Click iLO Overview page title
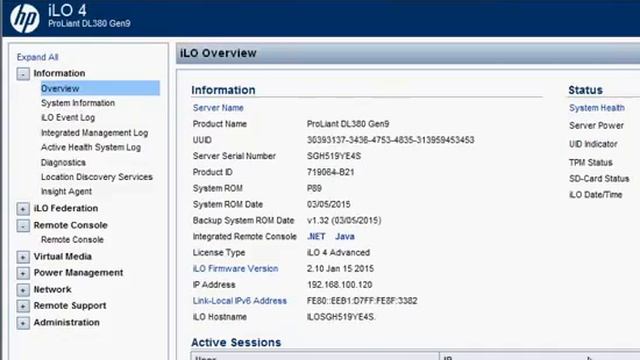 click(x=218, y=53)
